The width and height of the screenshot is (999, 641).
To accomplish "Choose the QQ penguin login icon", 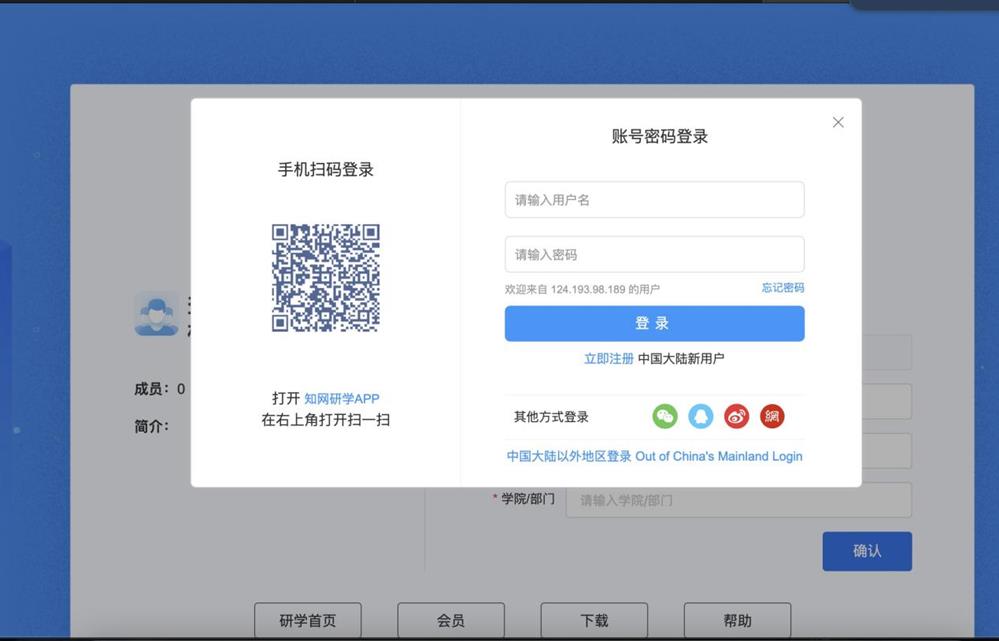I will 701,417.
